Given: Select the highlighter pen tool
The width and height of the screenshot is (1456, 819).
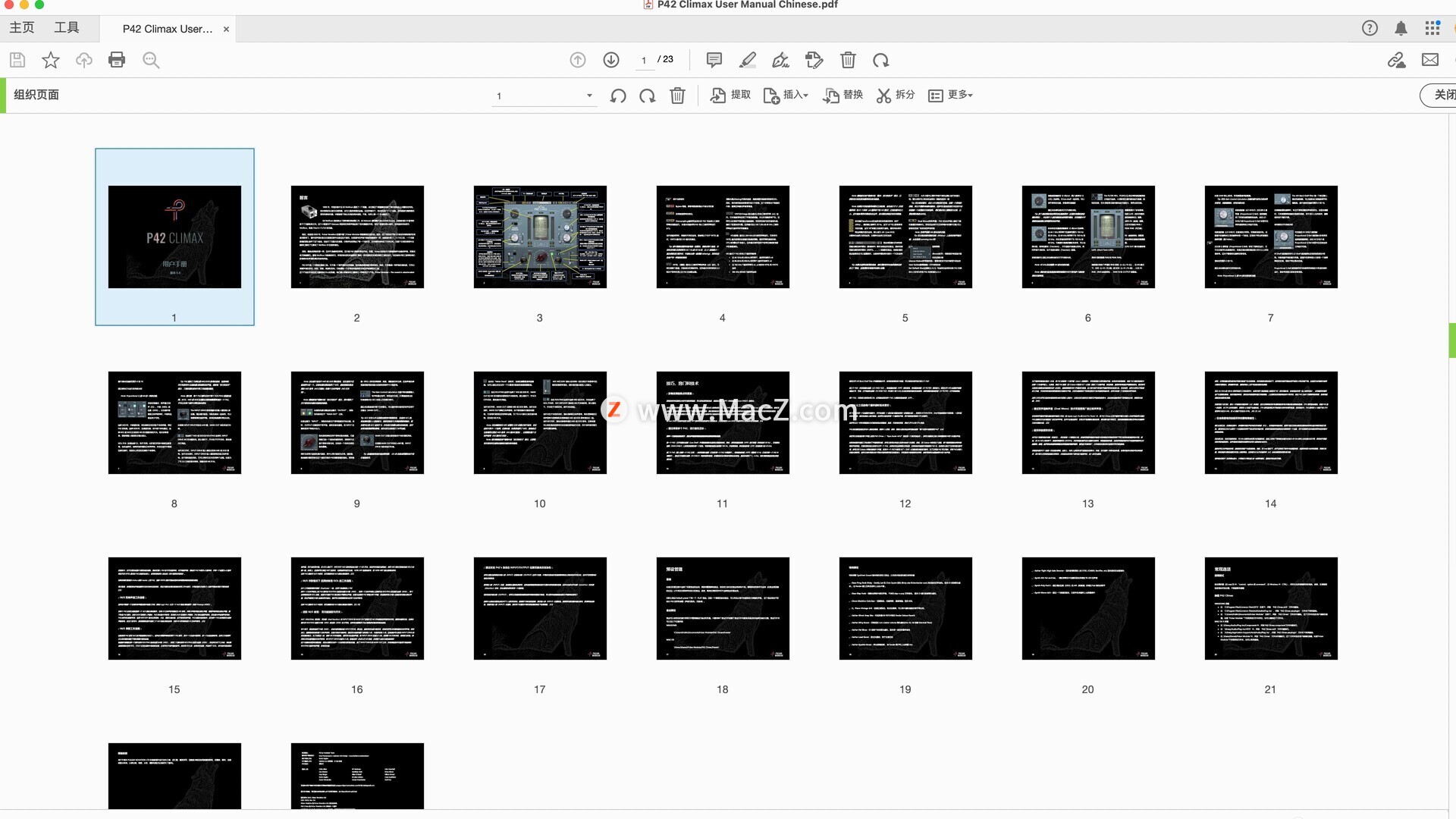Looking at the screenshot, I should tap(748, 60).
